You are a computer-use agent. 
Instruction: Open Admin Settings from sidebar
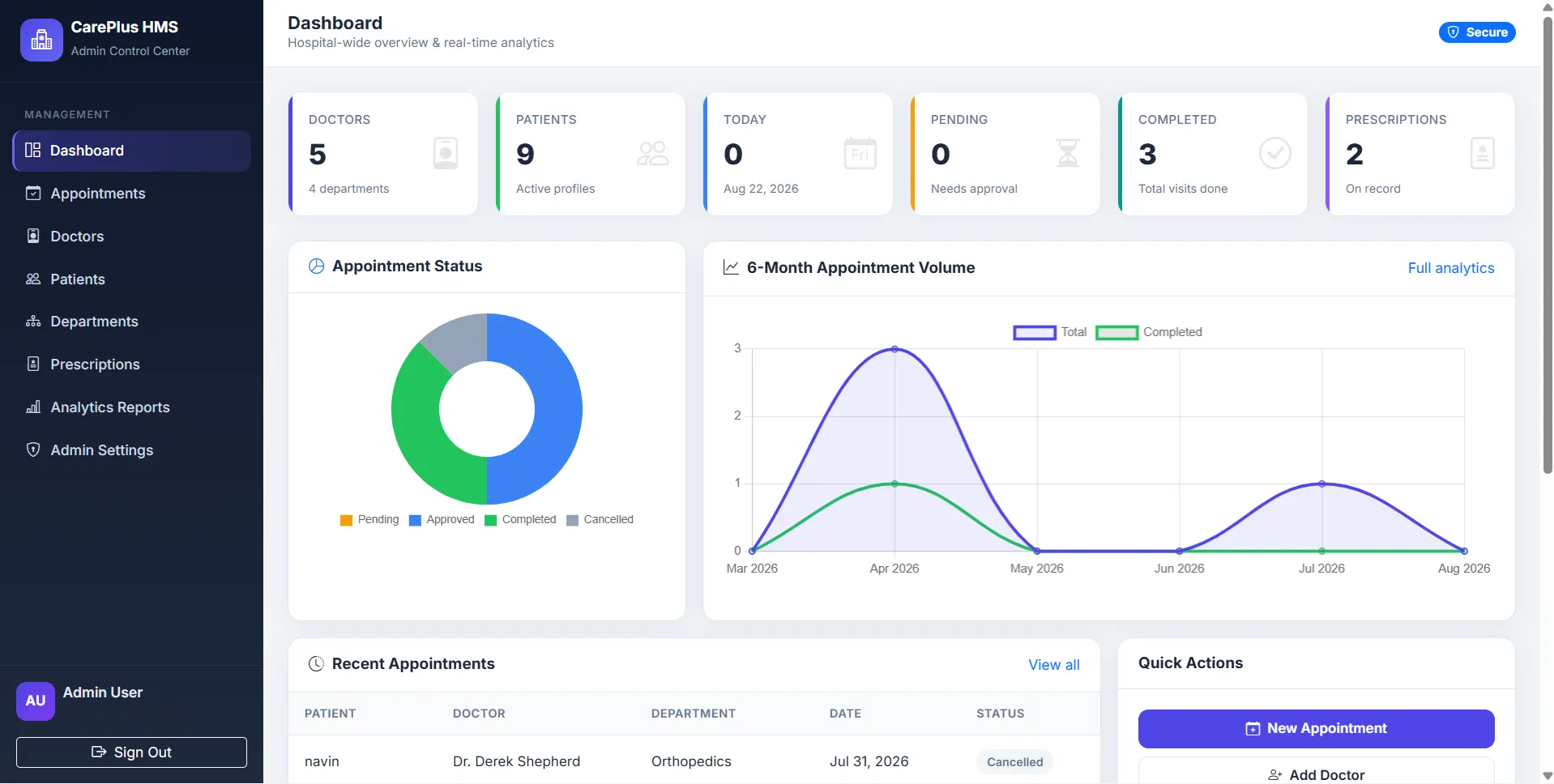132,450
